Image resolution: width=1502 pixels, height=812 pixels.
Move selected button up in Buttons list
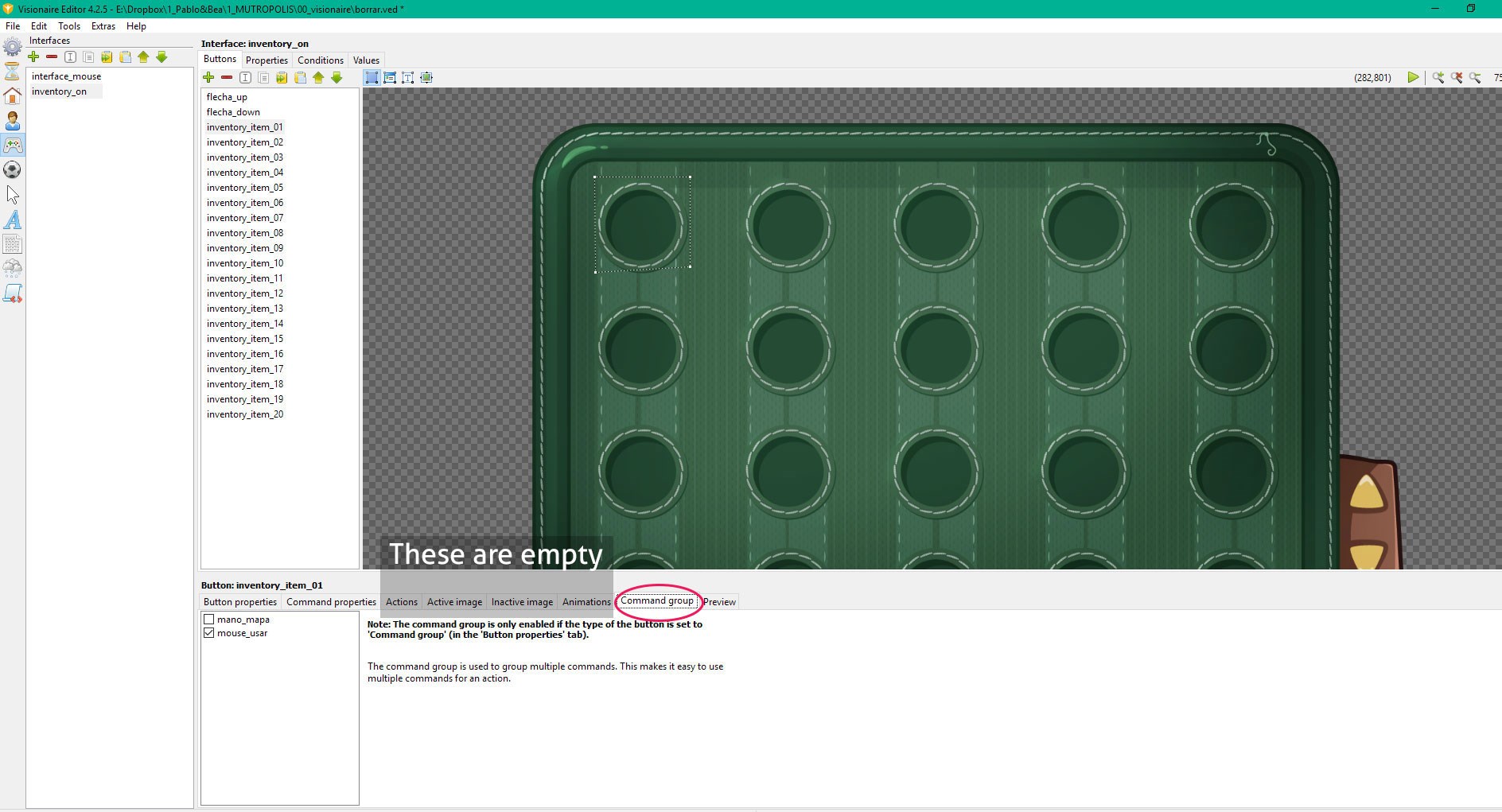coord(318,77)
